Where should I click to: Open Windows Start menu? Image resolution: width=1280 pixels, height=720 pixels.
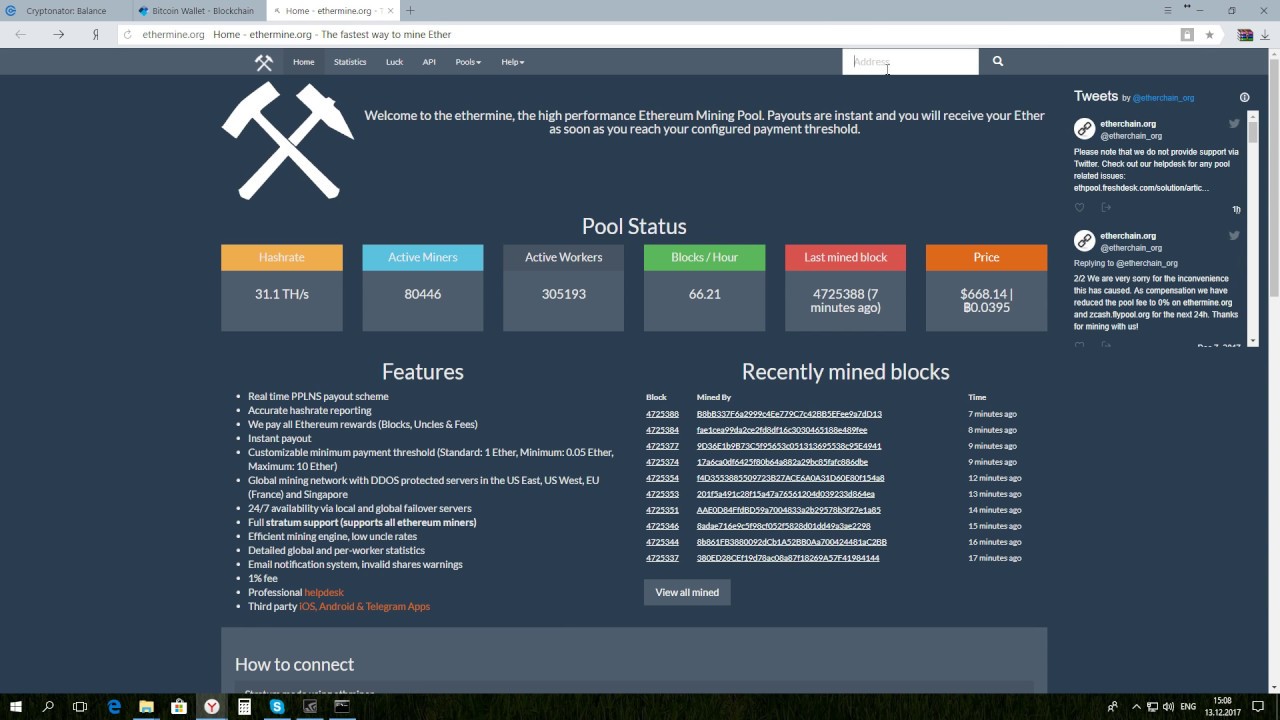(x=16, y=706)
